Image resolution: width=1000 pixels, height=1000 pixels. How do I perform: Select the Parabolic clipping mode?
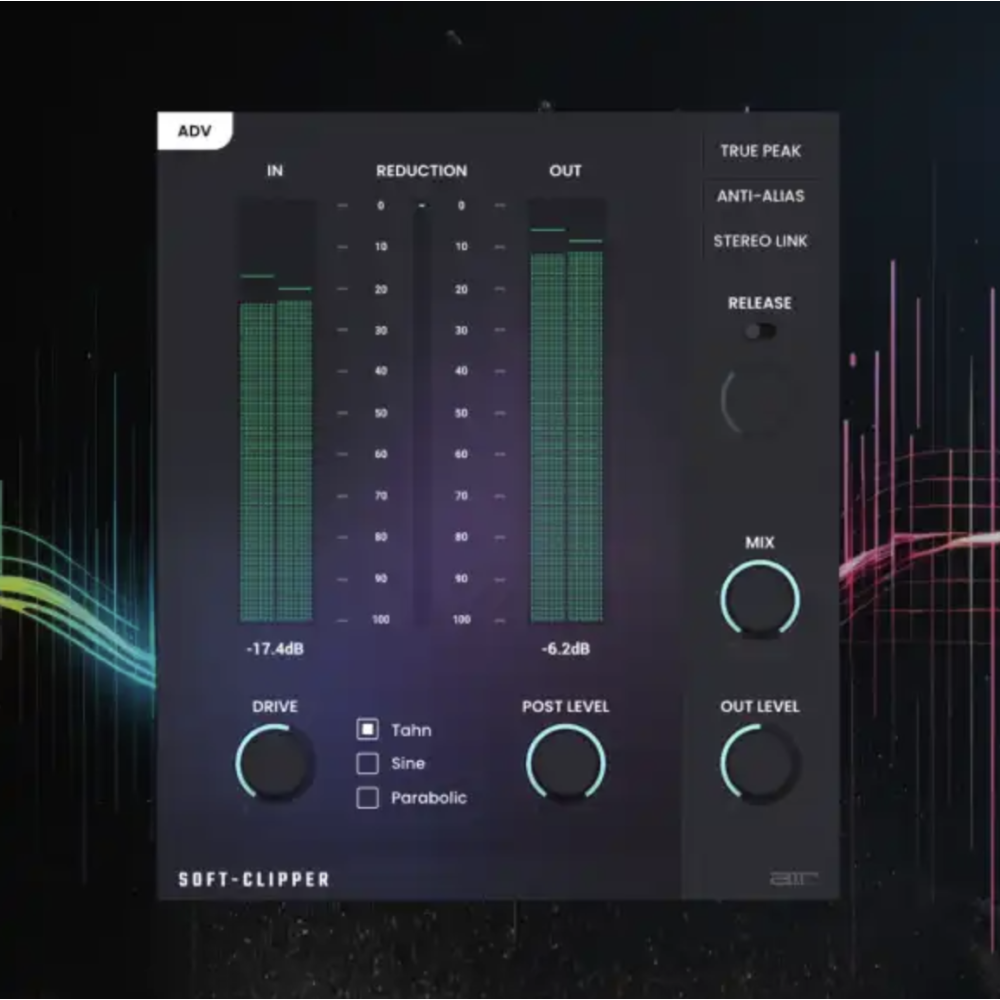368,797
